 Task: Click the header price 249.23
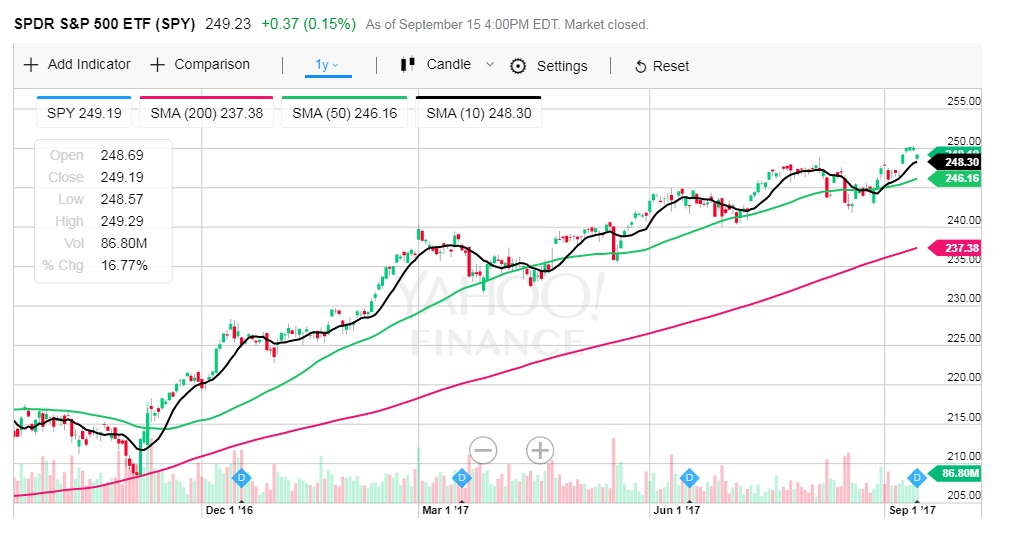click(x=228, y=24)
